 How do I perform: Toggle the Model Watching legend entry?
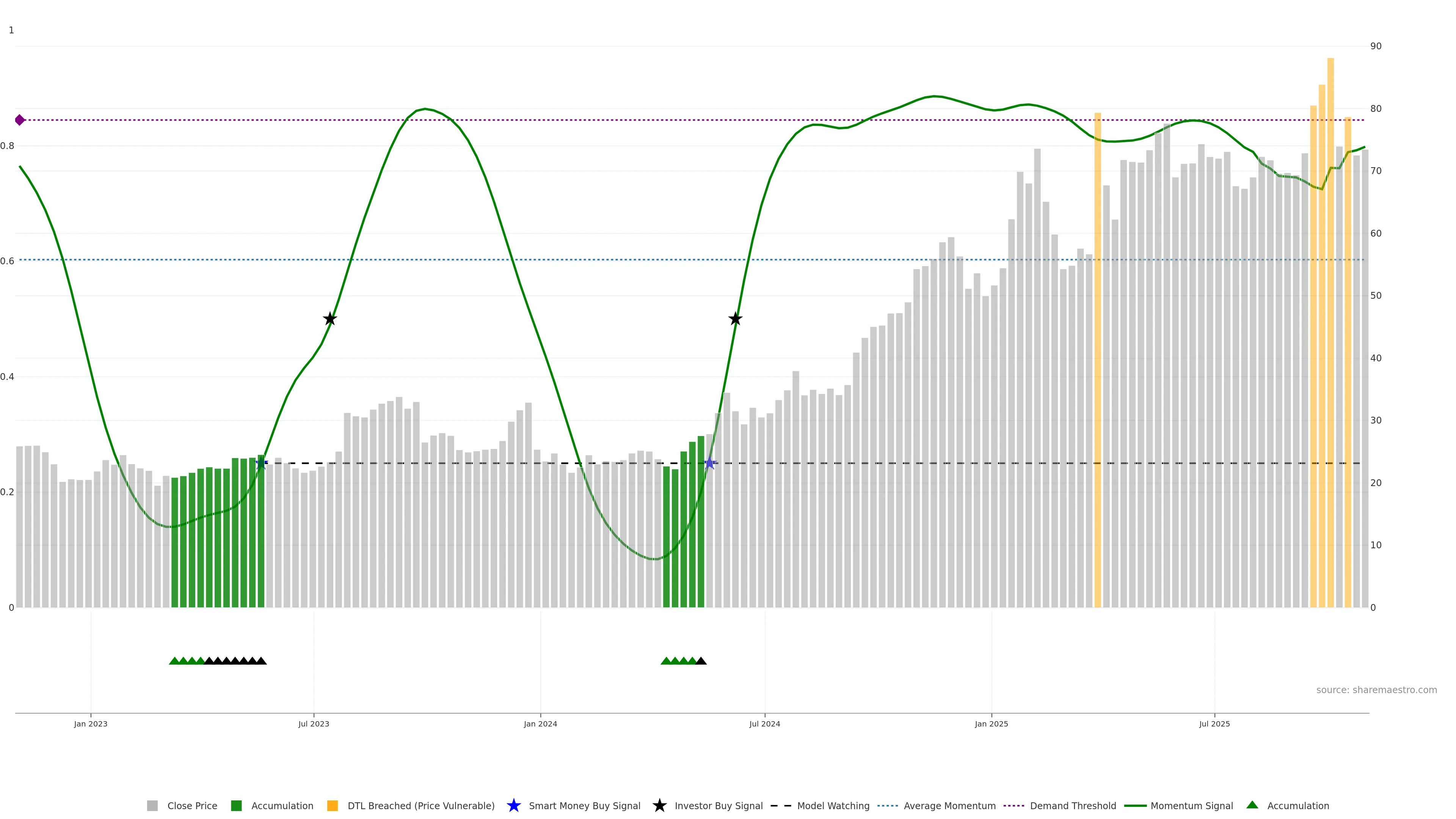point(833,806)
